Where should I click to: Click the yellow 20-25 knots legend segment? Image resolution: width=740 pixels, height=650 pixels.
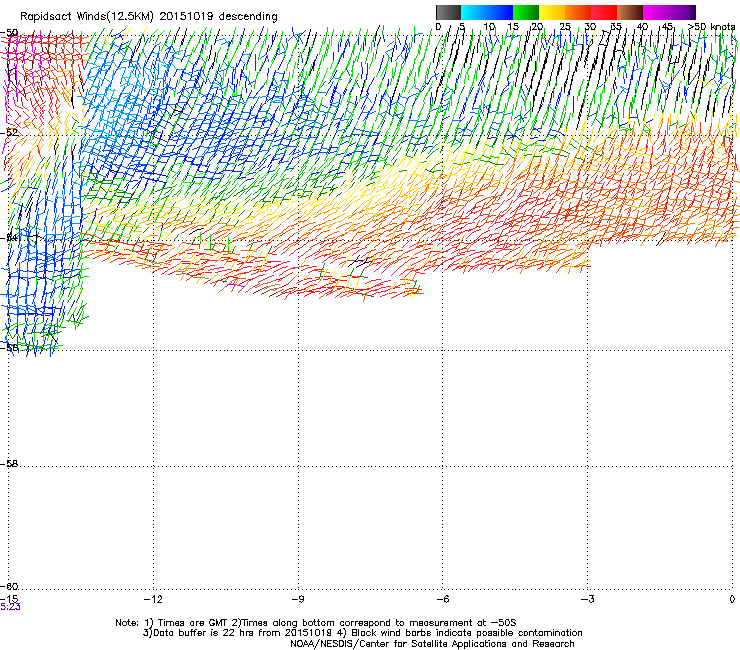pos(552,12)
